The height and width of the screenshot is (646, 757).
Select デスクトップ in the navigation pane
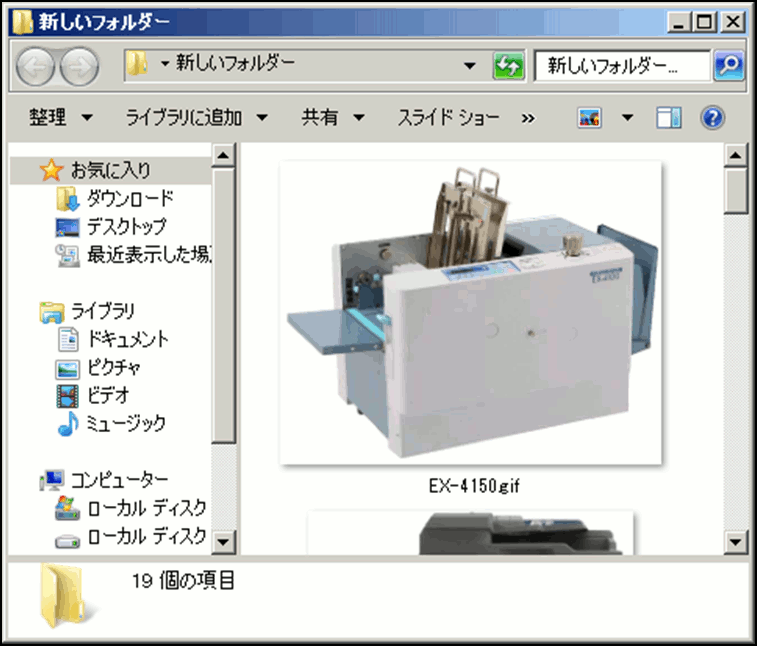126,227
